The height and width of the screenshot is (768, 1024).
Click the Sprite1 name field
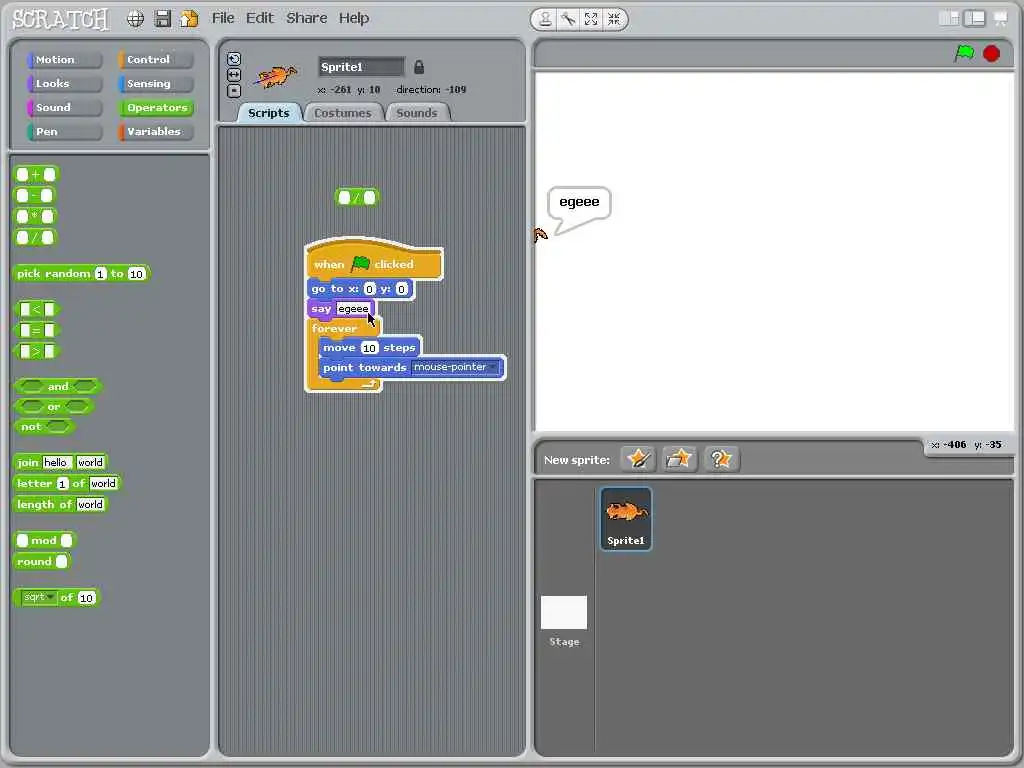(x=361, y=67)
